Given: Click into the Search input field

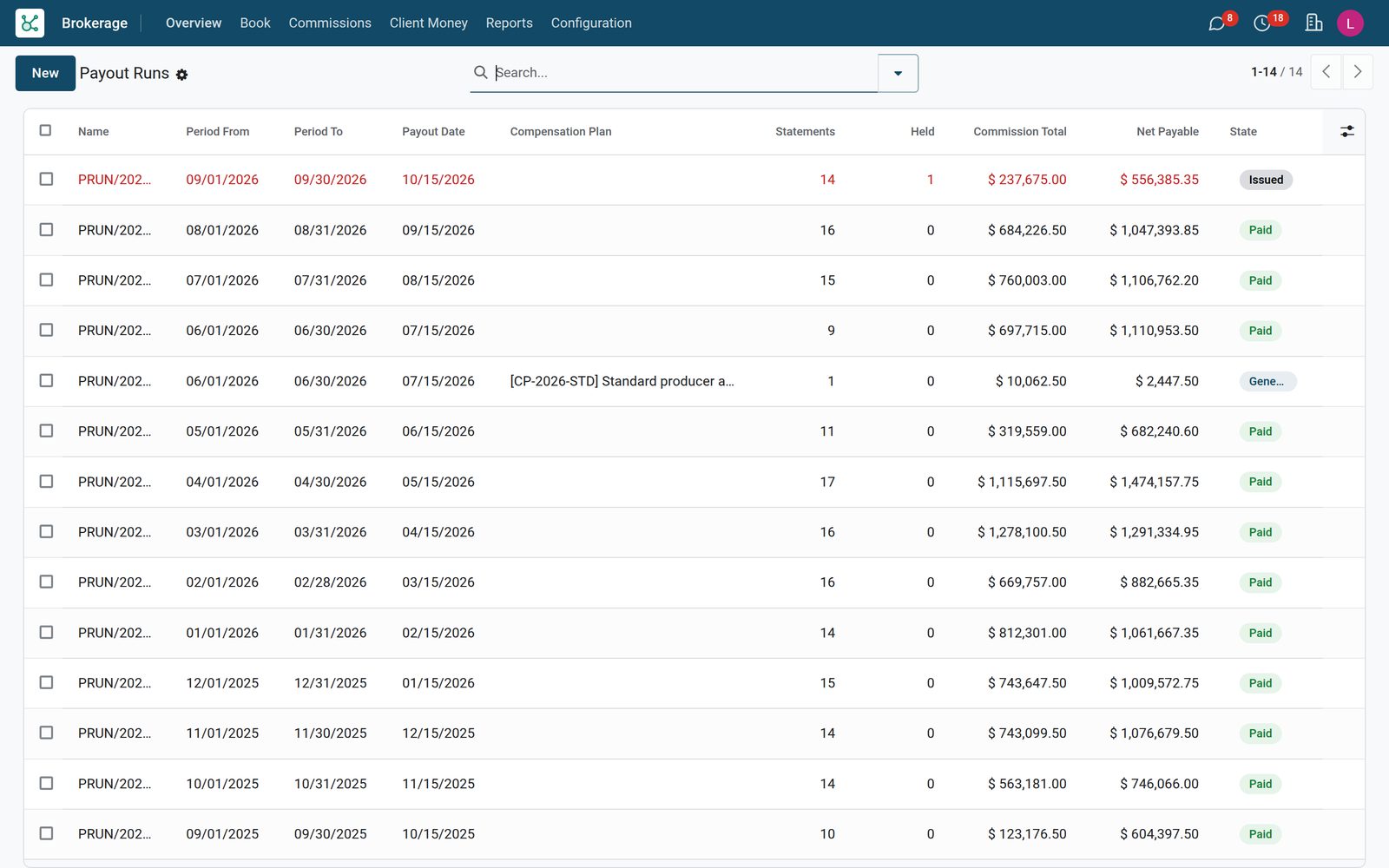Looking at the screenshot, I should click(684, 72).
